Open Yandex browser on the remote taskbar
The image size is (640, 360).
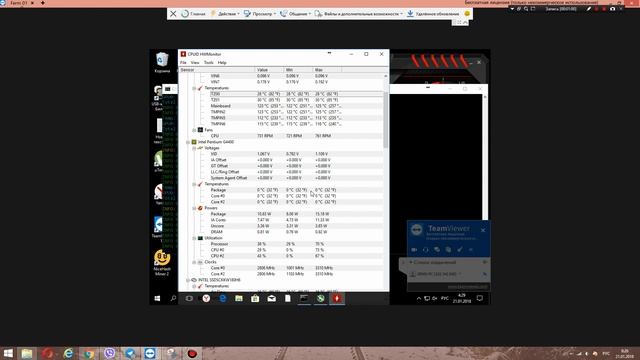(206, 299)
